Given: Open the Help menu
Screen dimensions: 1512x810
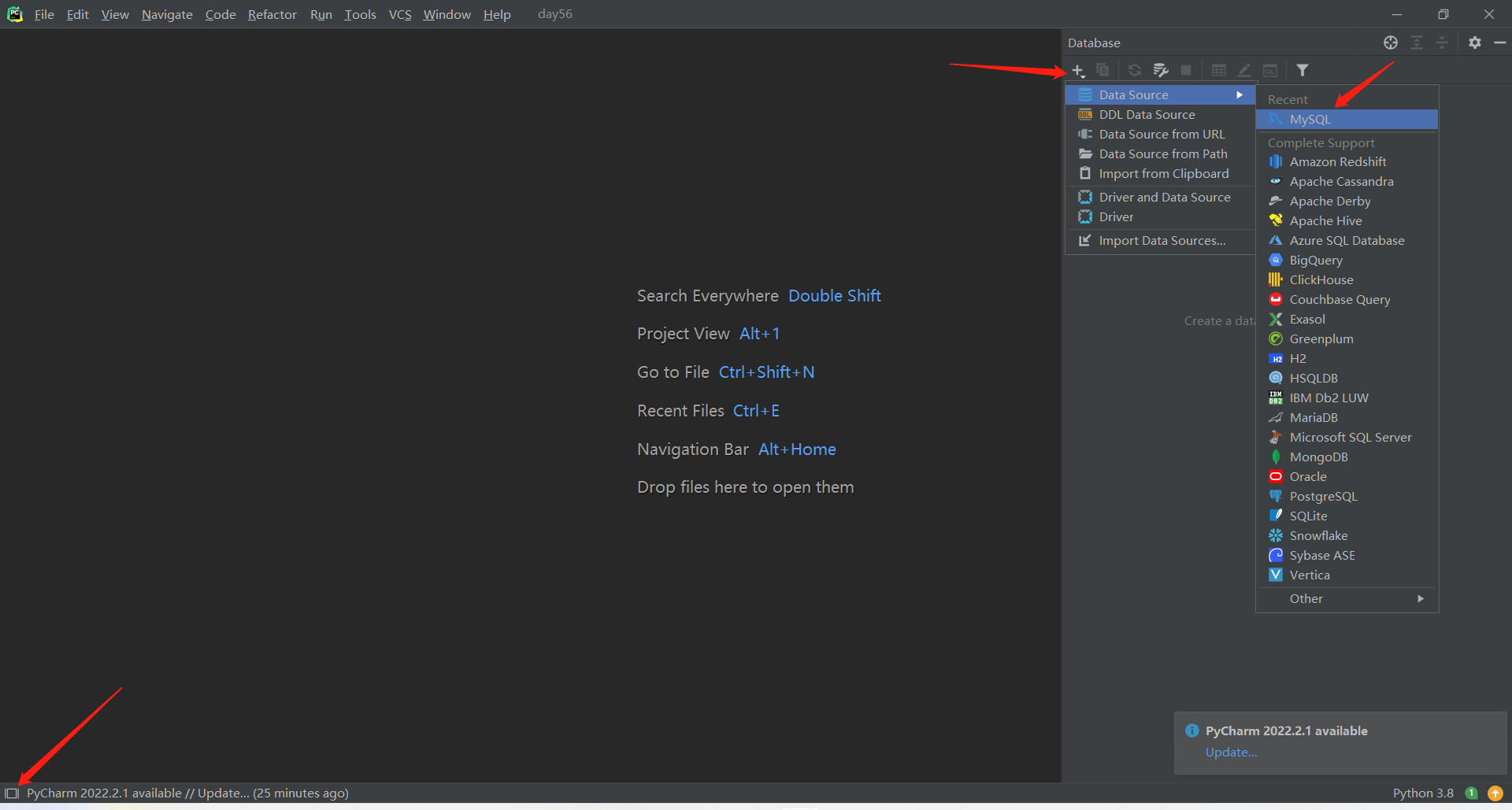Looking at the screenshot, I should [x=497, y=14].
